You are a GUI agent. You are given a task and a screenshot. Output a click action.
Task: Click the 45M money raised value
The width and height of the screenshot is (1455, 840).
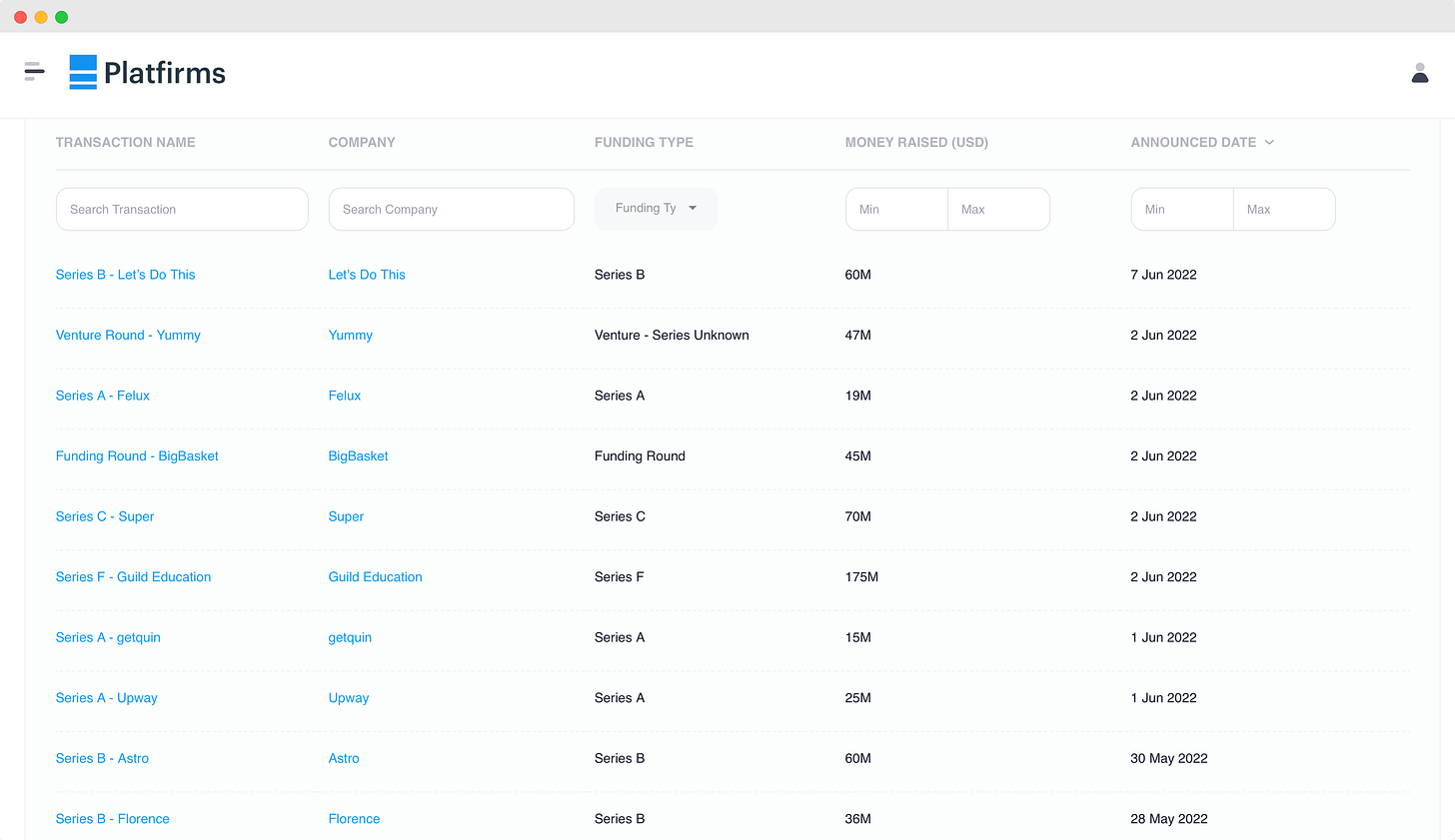tap(858, 456)
